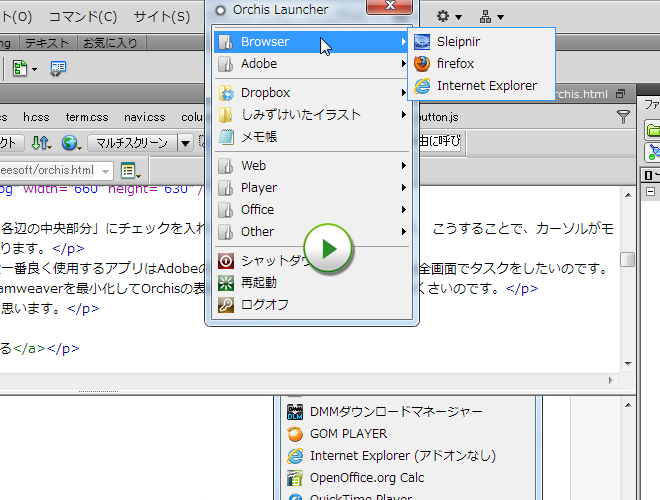Click the code view scroll down arrow

point(628,364)
